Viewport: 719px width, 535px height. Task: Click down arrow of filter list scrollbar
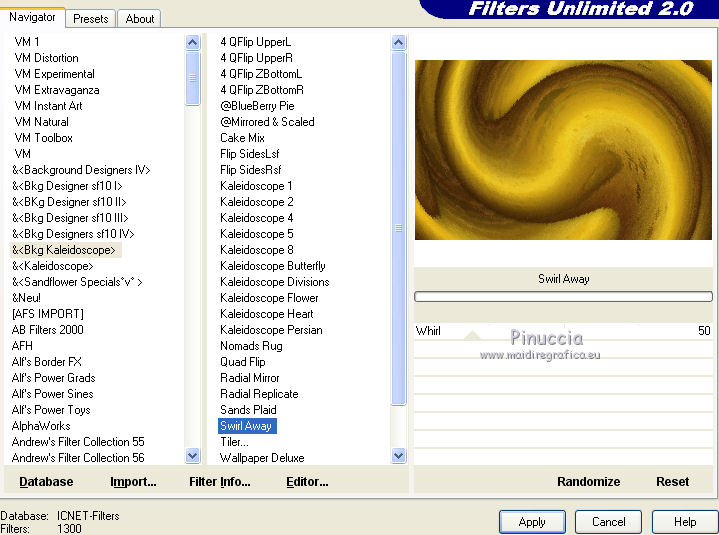pyautogui.click(x=398, y=456)
